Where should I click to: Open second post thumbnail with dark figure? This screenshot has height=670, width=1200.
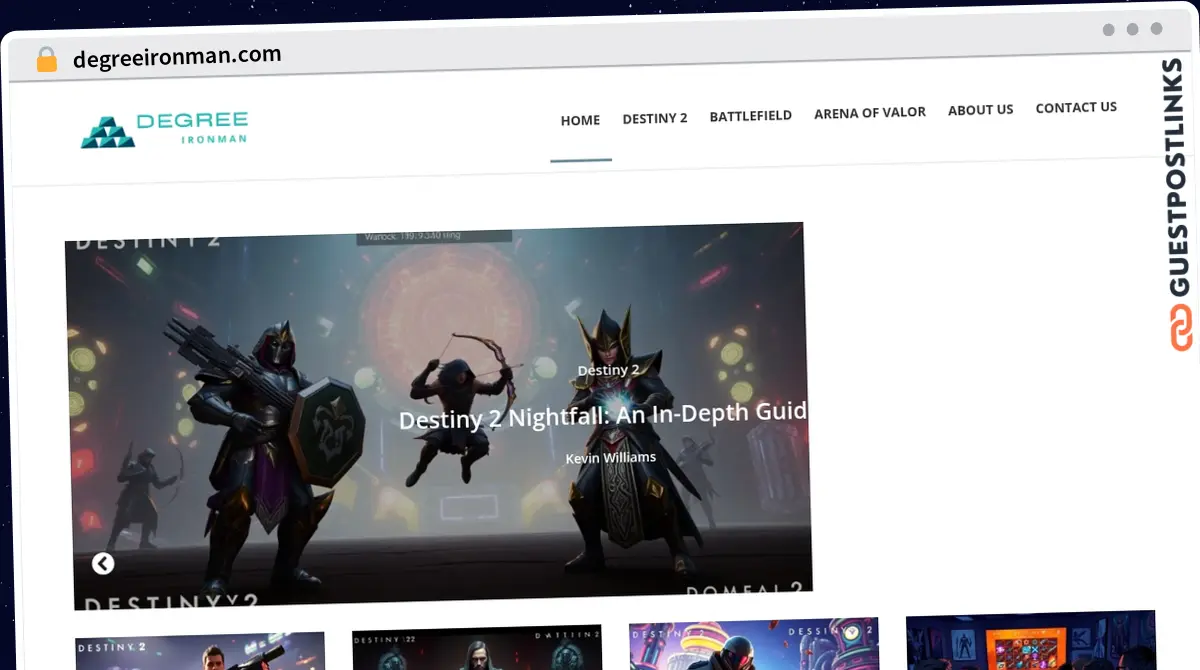point(477,649)
